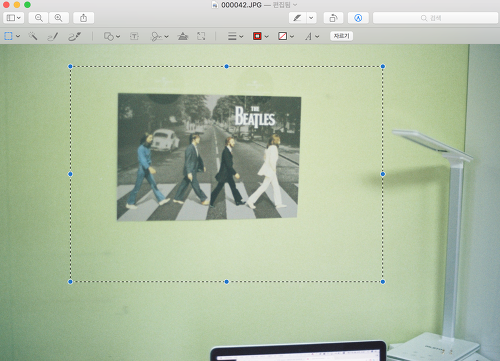Click the right-middle selection handle
This screenshot has width=500, height=361.
coord(383,174)
